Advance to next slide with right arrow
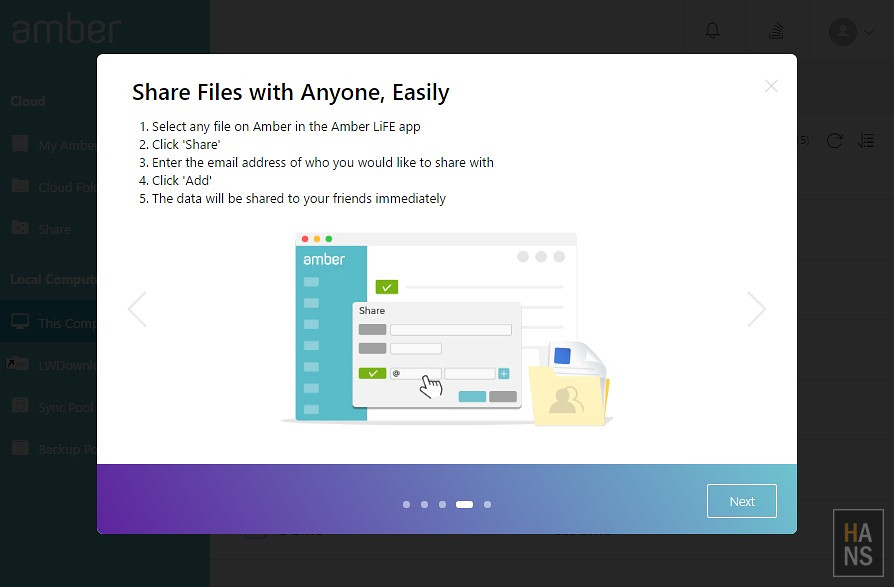 [x=757, y=309]
